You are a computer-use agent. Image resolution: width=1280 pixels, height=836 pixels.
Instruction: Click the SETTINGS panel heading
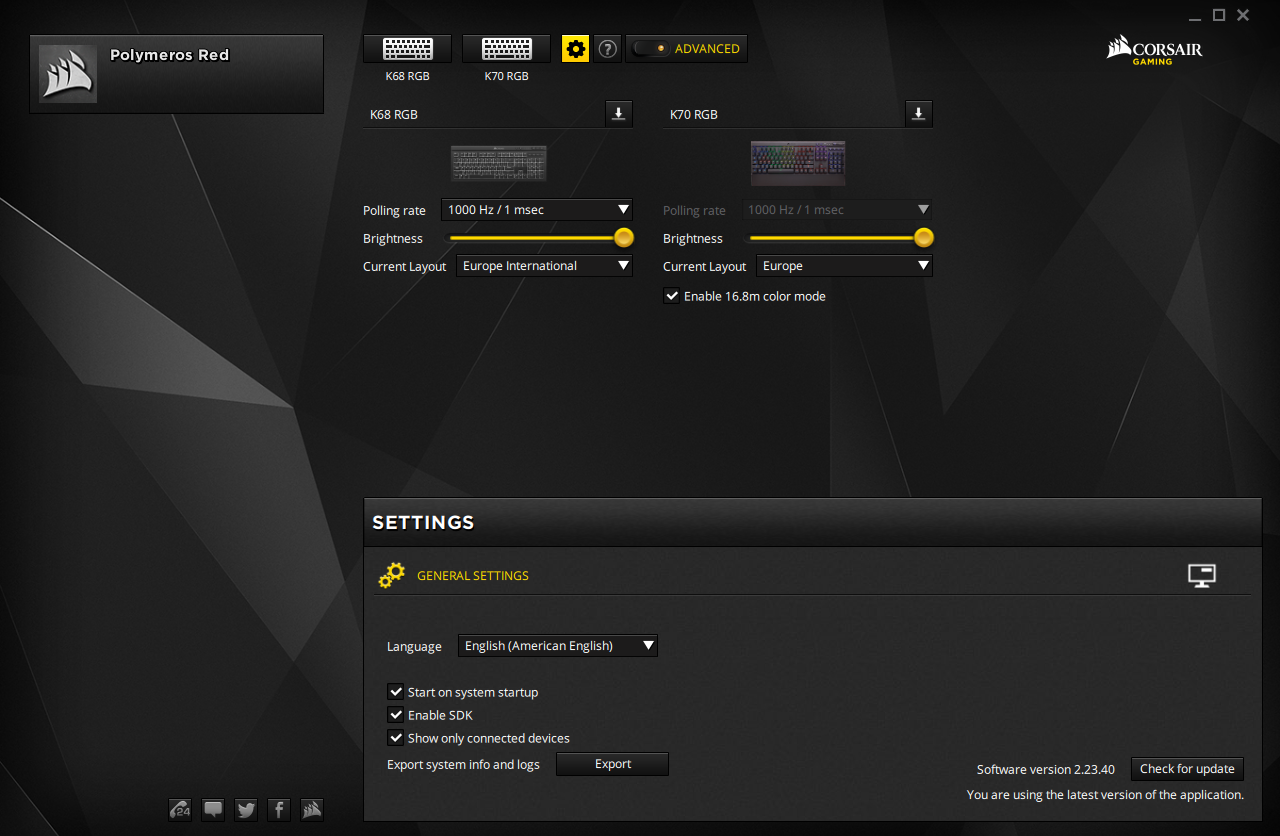click(x=423, y=522)
